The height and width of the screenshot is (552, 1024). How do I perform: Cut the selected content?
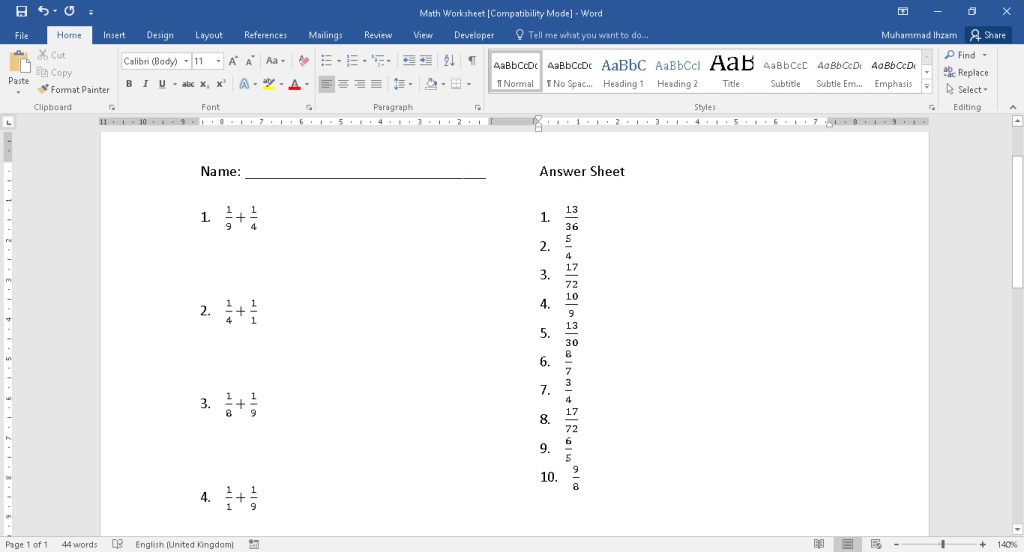(52, 55)
